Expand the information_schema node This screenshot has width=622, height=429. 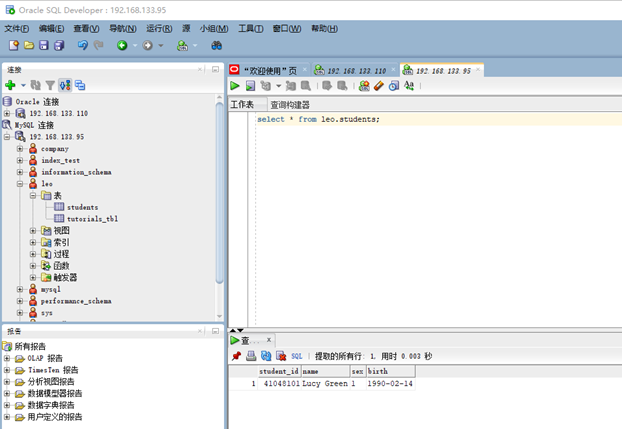(x=20, y=172)
